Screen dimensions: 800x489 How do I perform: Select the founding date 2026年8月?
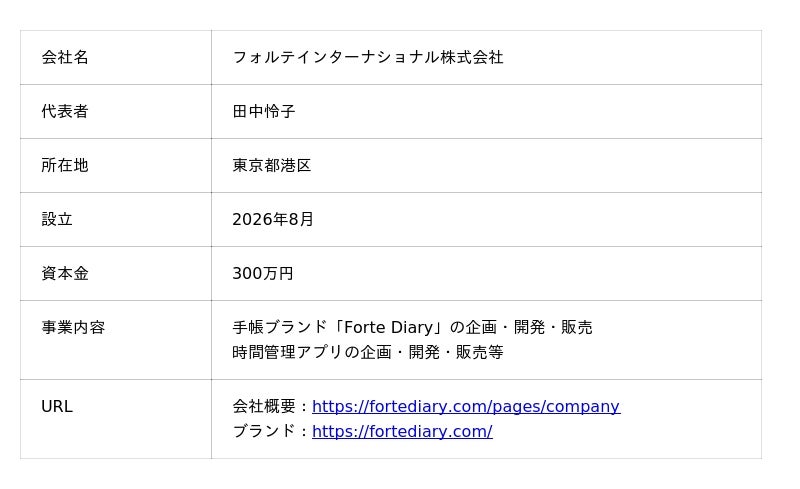273,219
